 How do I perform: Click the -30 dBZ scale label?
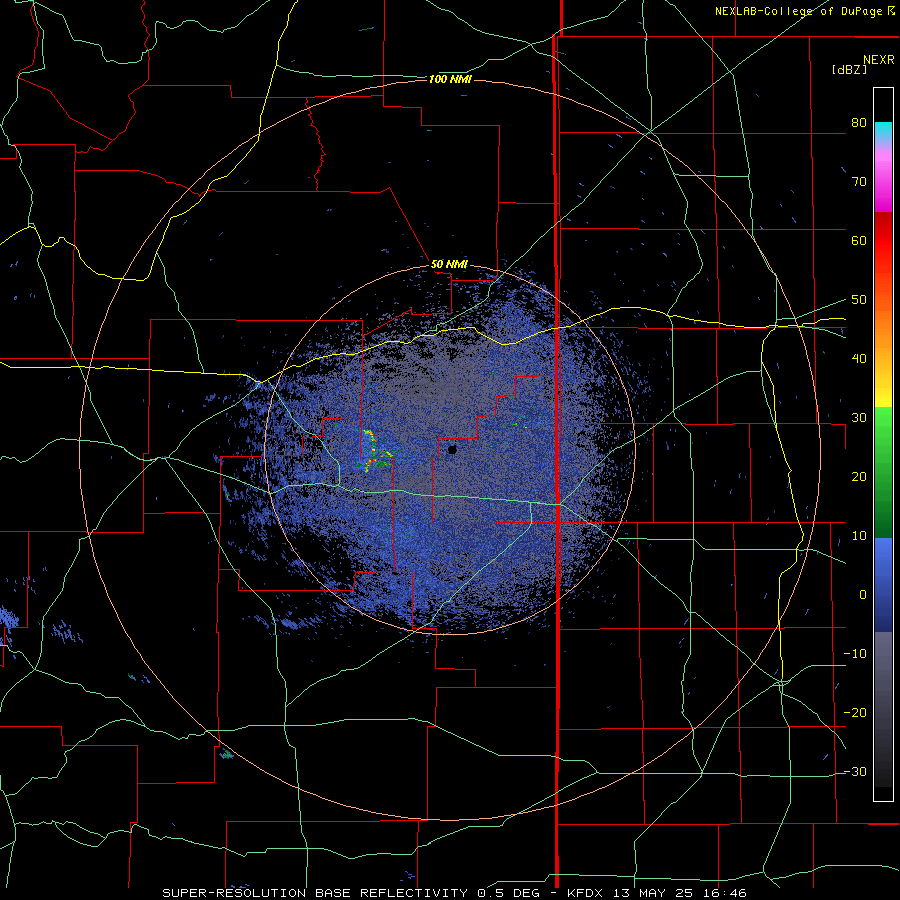[x=855, y=772]
